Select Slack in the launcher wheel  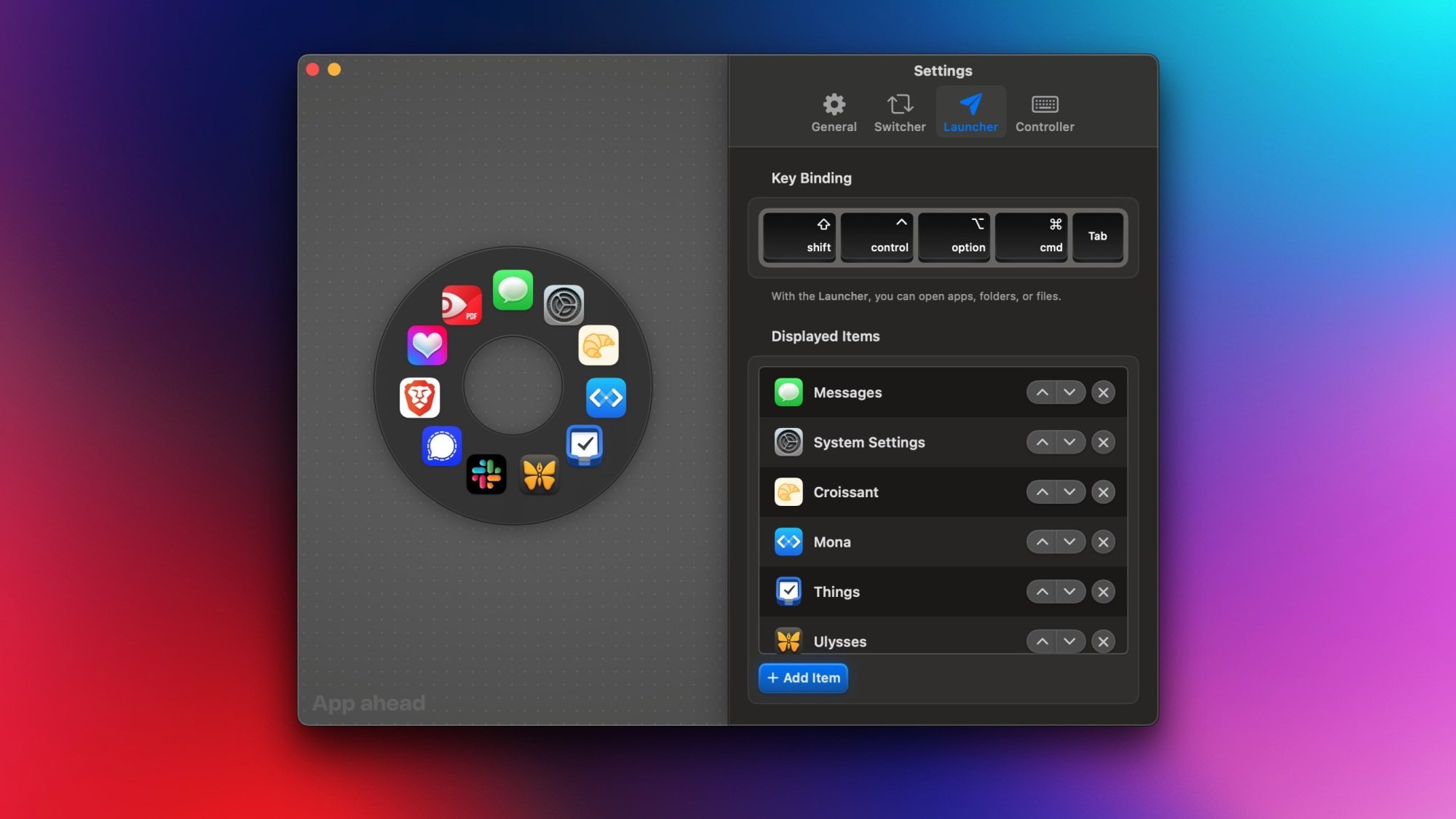[x=486, y=475]
